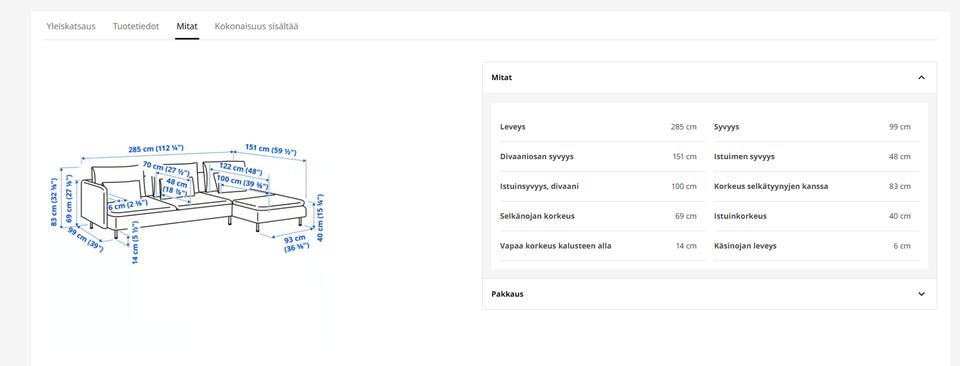This screenshot has width=960, height=366.
Task: Open the Yleiskatsaus tab
Action: pos(71,26)
